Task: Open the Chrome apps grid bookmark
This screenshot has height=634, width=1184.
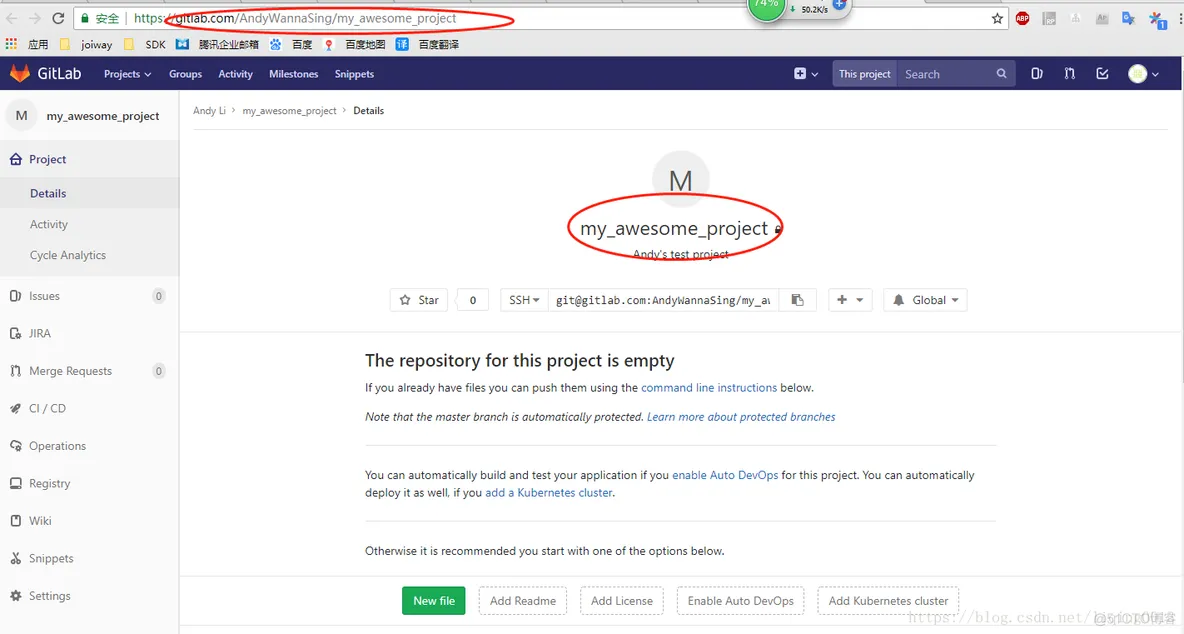Action: [11, 45]
